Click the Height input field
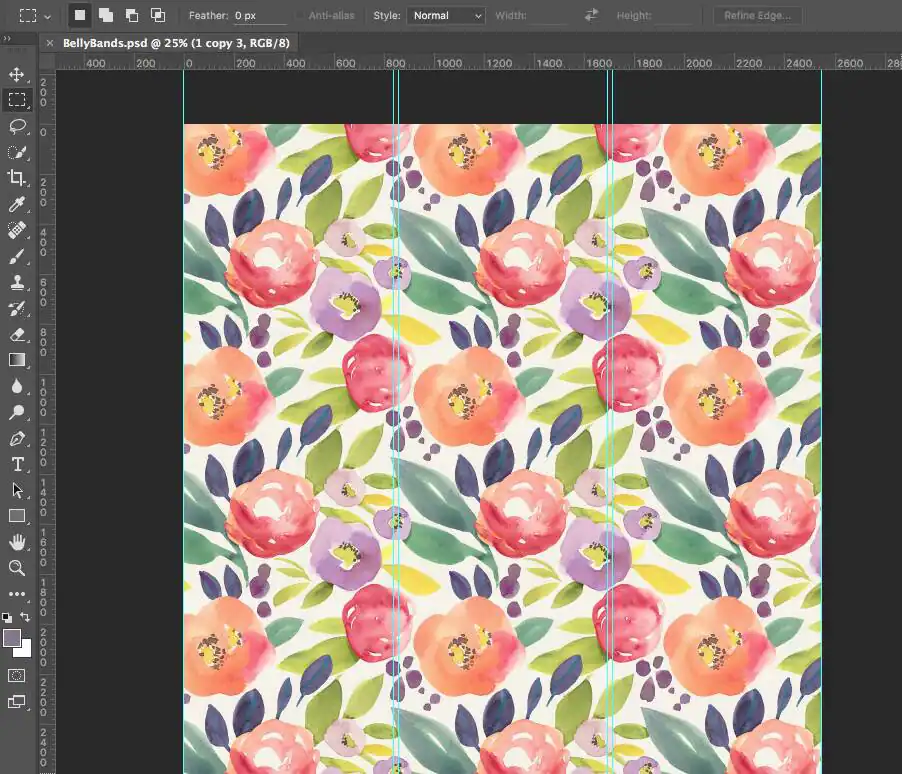Viewport: 902px width, 774px height. (679, 16)
